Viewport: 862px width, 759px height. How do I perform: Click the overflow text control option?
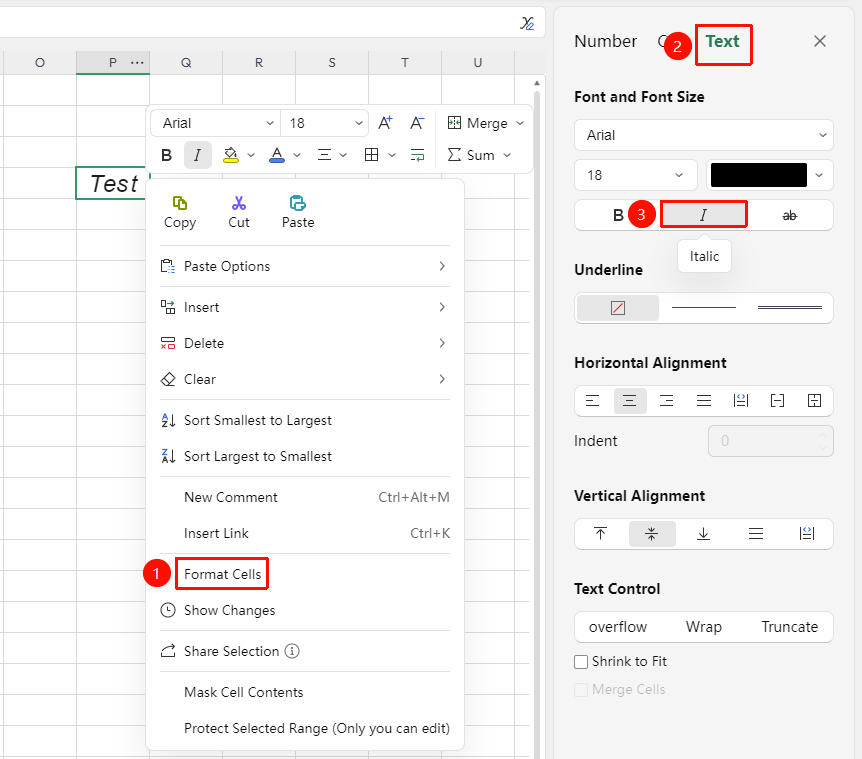click(x=617, y=627)
